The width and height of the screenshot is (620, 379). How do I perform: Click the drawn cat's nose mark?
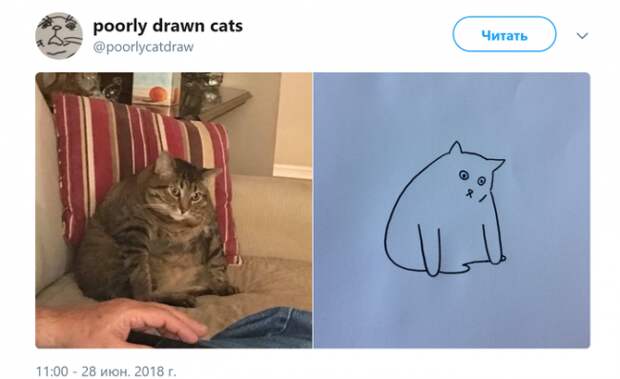pos(469,193)
